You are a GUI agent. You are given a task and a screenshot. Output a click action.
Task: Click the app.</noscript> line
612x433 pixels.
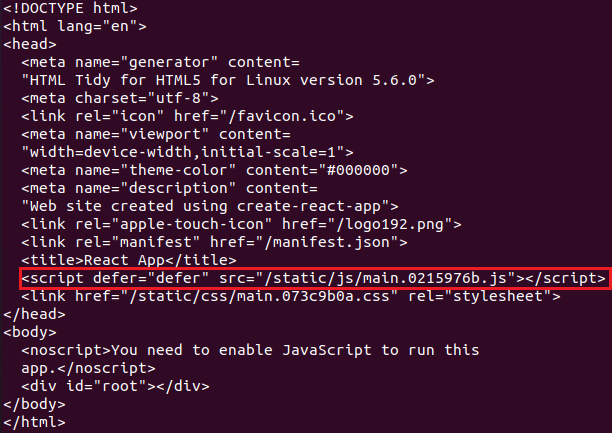(x=88, y=368)
